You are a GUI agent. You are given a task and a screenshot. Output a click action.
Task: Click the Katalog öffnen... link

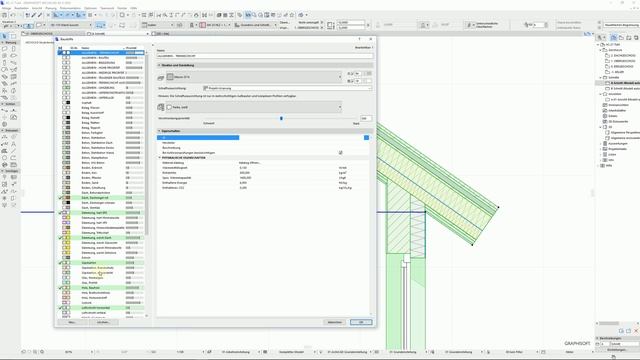pyautogui.click(x=249, y=162)
